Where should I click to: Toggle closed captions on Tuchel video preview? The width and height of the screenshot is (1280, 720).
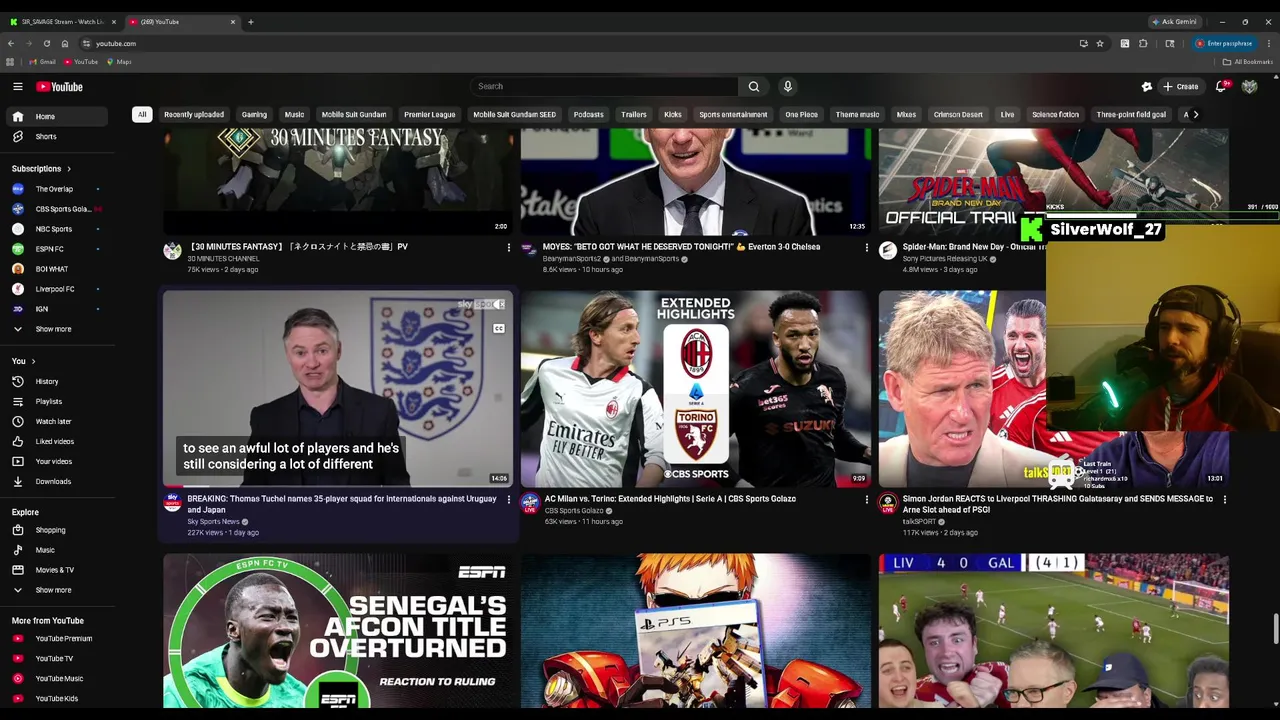click(498, 328)
